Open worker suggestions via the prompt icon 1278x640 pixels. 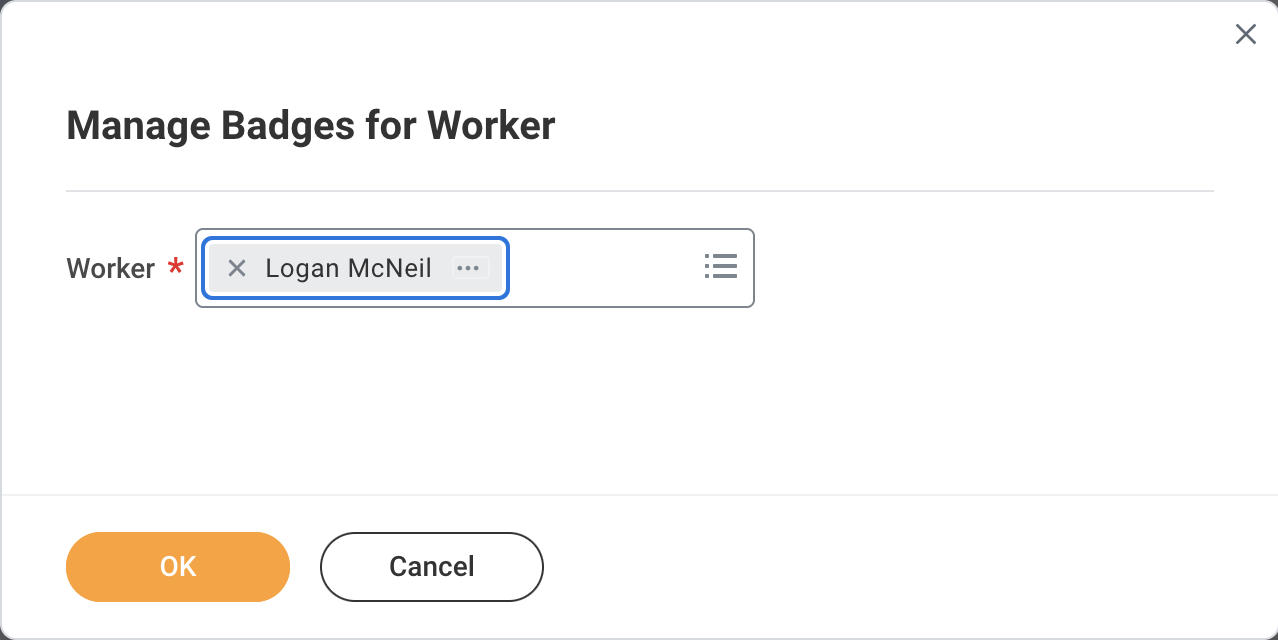pos(720,267)
